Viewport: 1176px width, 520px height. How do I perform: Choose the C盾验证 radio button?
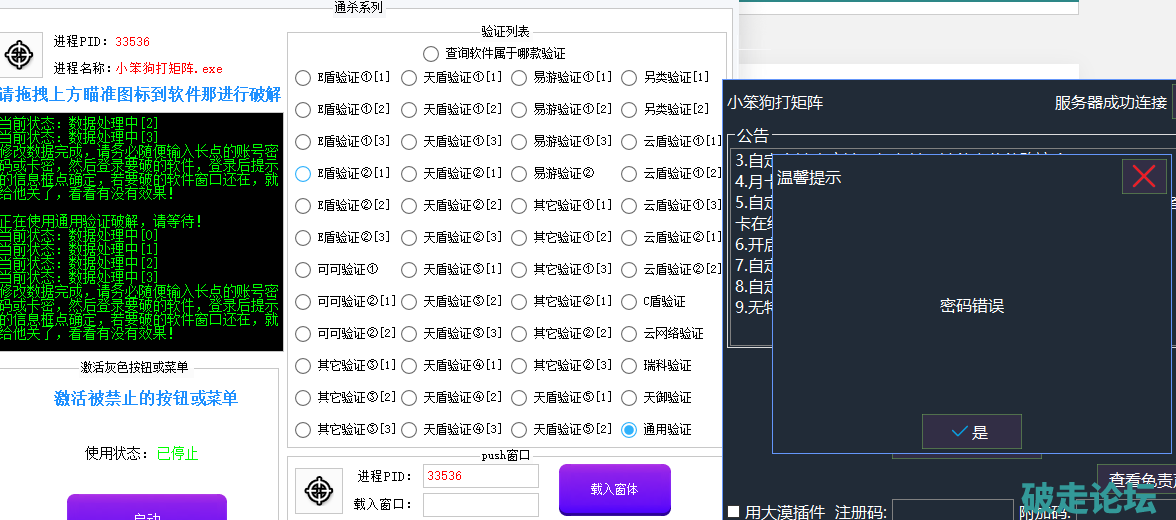pos(629,302)
